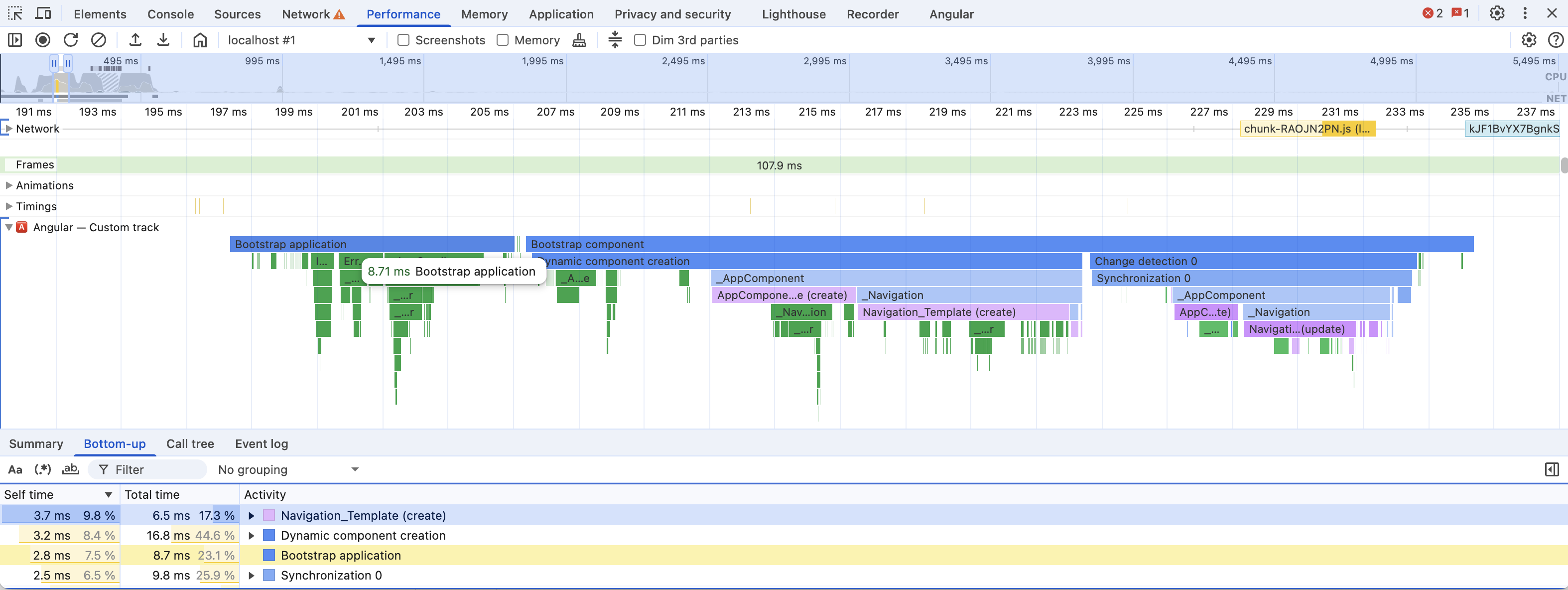Viewport: 1568px width, 590px height.
Task: Switch to the Call tree tab
Action: pos(189,444)
